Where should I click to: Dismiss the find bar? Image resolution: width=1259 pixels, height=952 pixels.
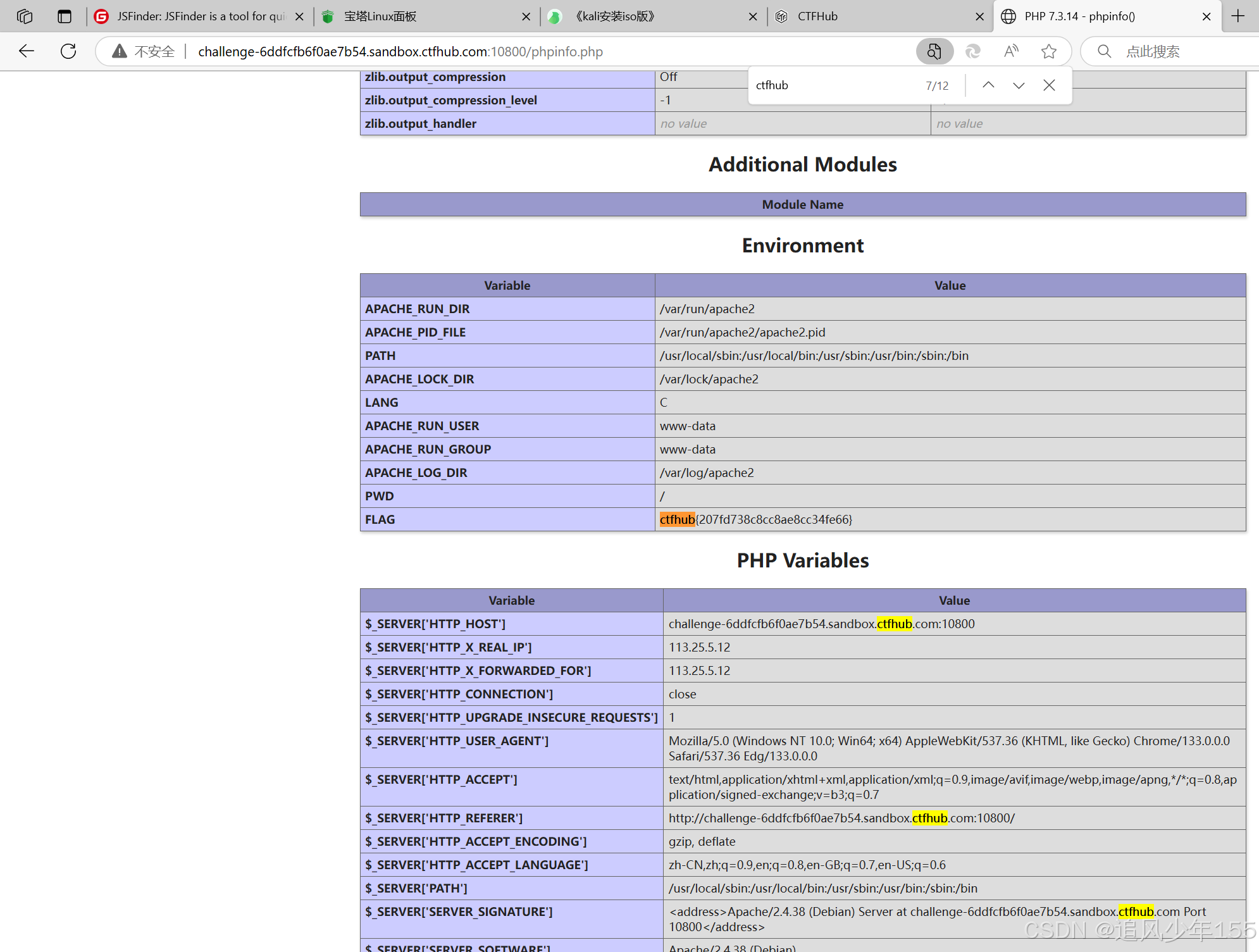(1048, 84)
